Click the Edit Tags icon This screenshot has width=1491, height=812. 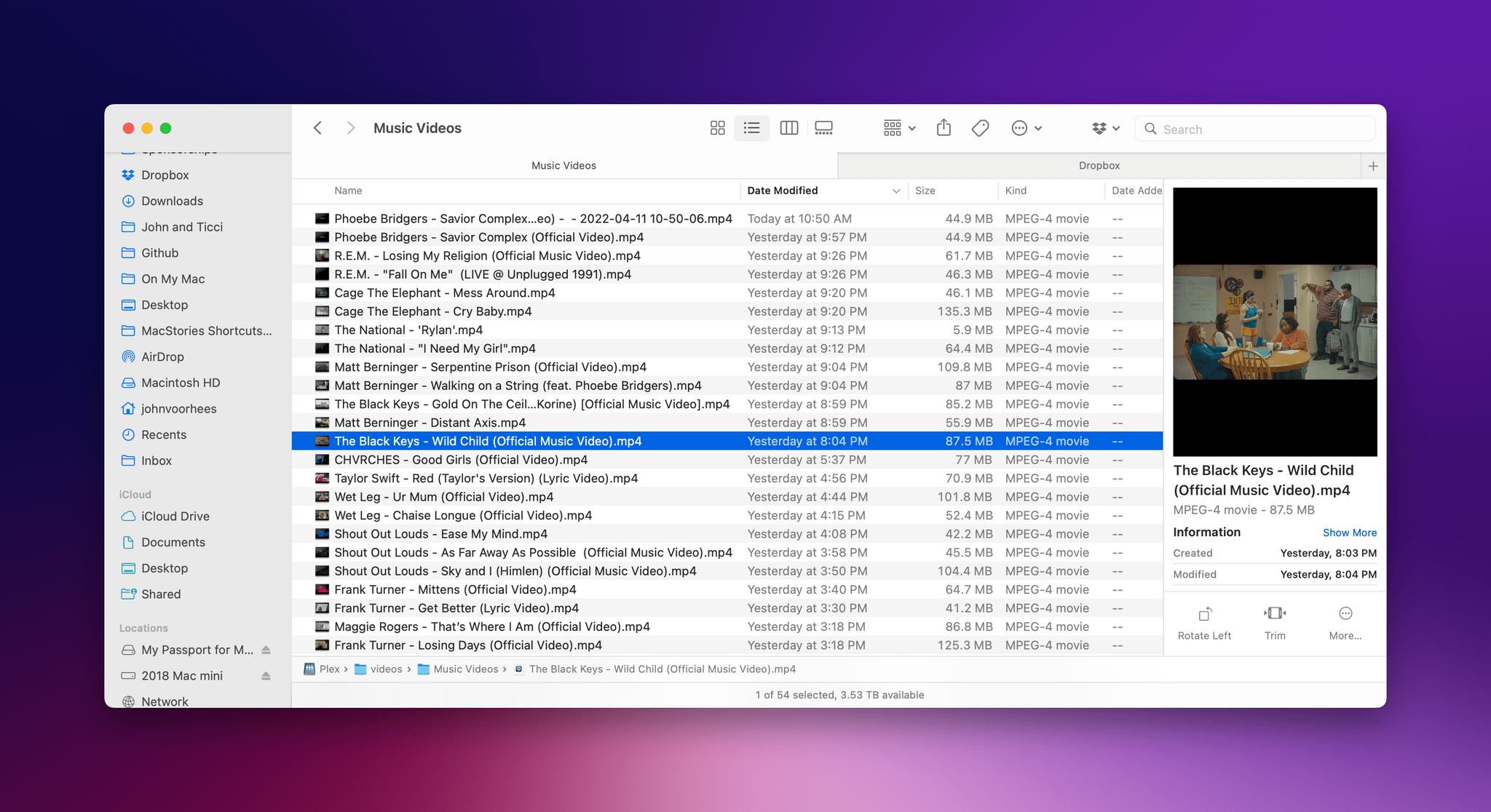[980, 128]
